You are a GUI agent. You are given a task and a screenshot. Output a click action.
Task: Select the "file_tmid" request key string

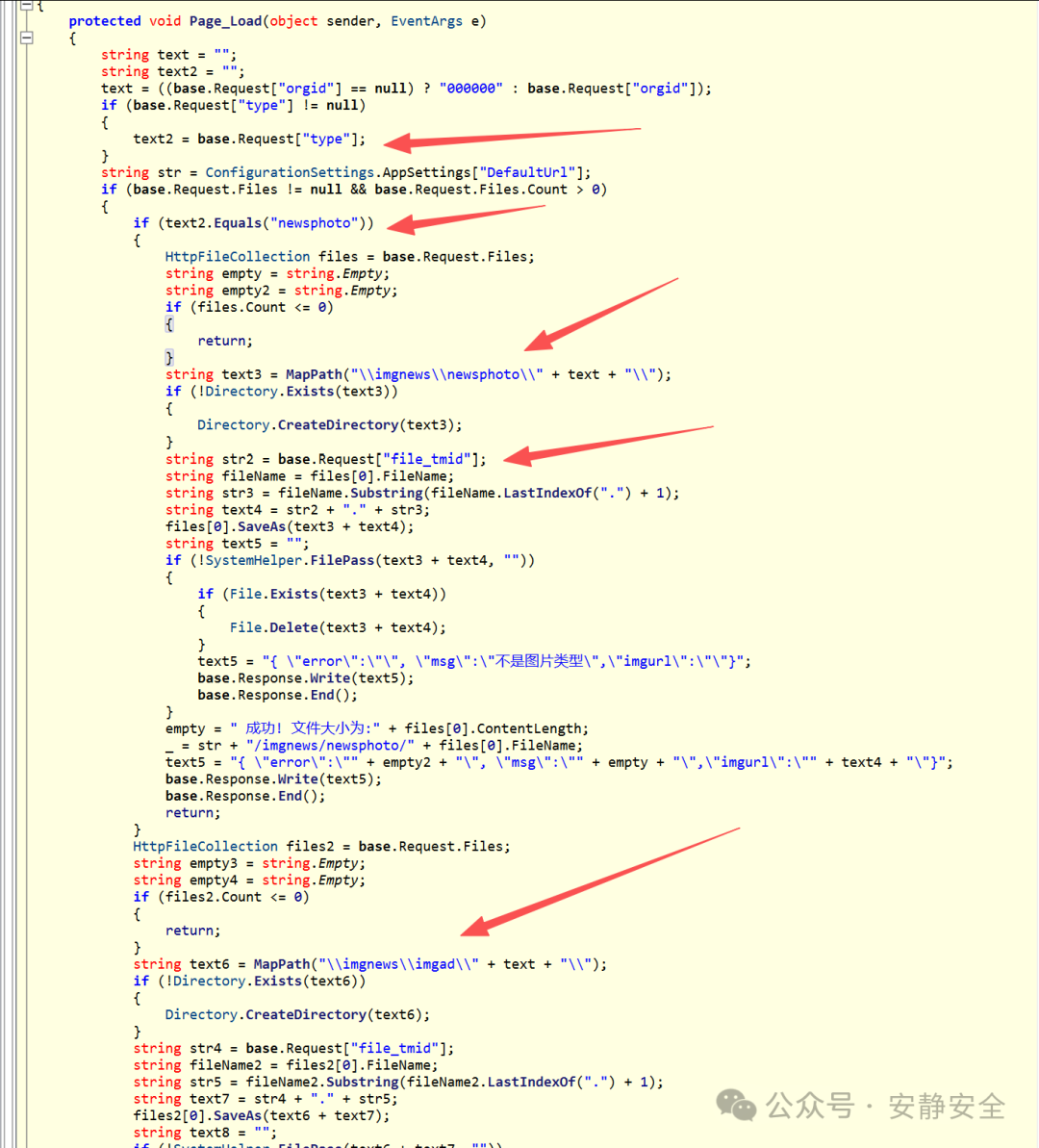[x=427, y=458]
